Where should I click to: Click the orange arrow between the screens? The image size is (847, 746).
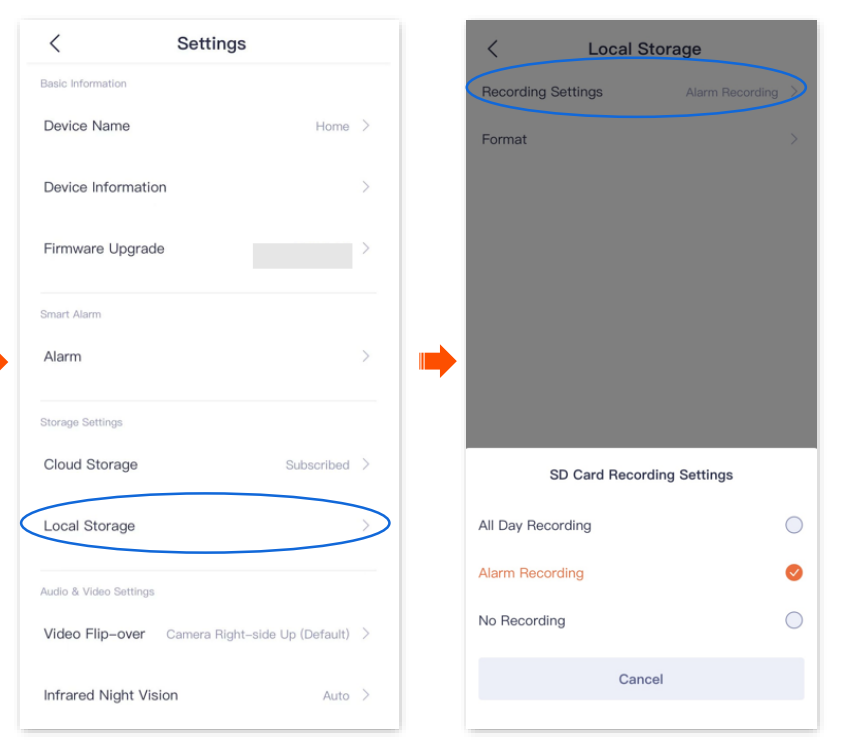coord(437,361)
